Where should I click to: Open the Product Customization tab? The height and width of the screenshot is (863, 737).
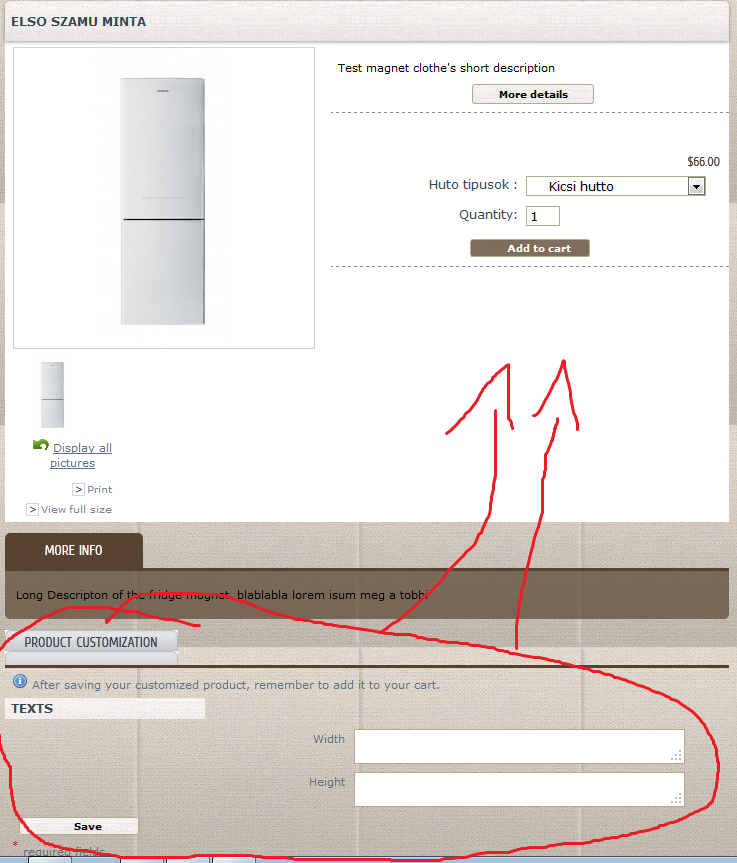click(91, 642)
